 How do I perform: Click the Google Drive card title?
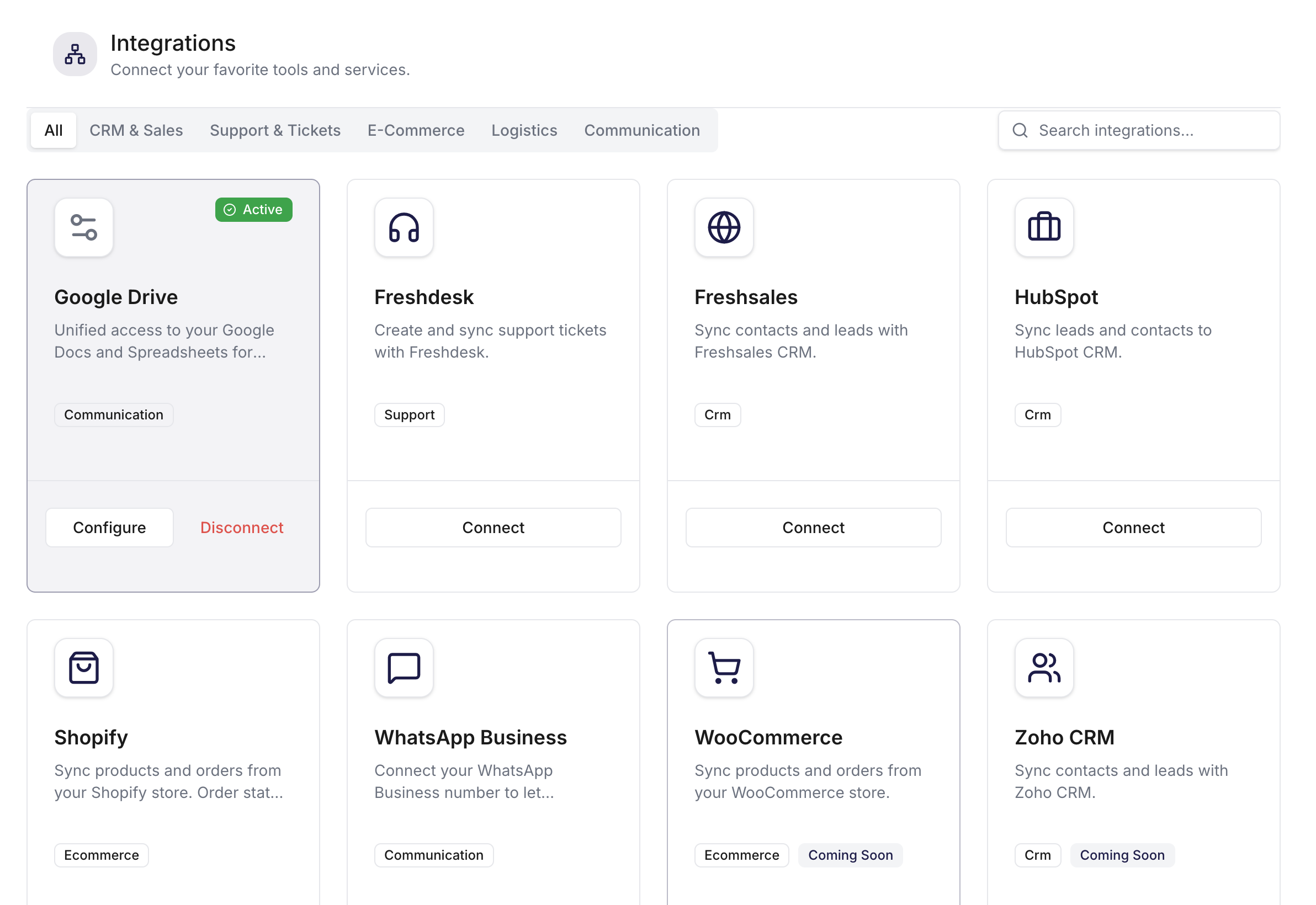pyautogui.click(x=116, y=297)
